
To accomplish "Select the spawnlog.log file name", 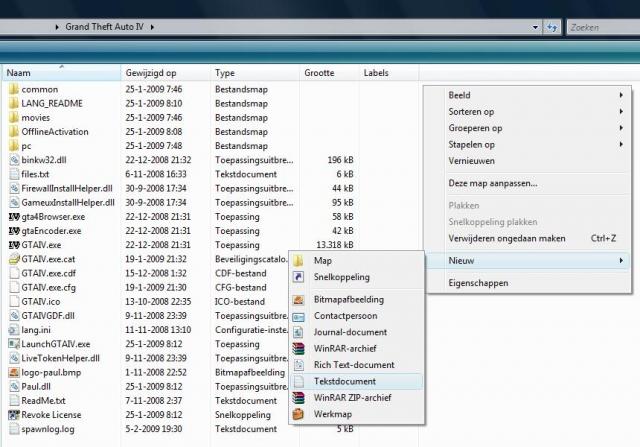I will (x=48, y=429).
